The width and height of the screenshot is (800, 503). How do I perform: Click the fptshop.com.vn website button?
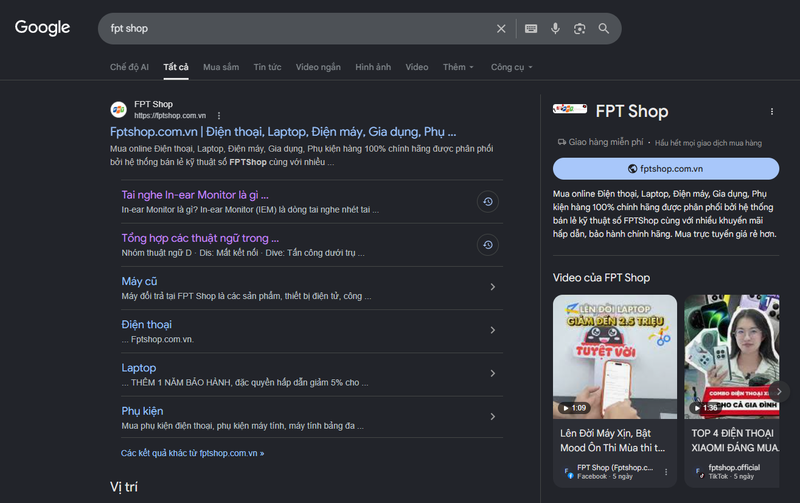pos(666,169)
